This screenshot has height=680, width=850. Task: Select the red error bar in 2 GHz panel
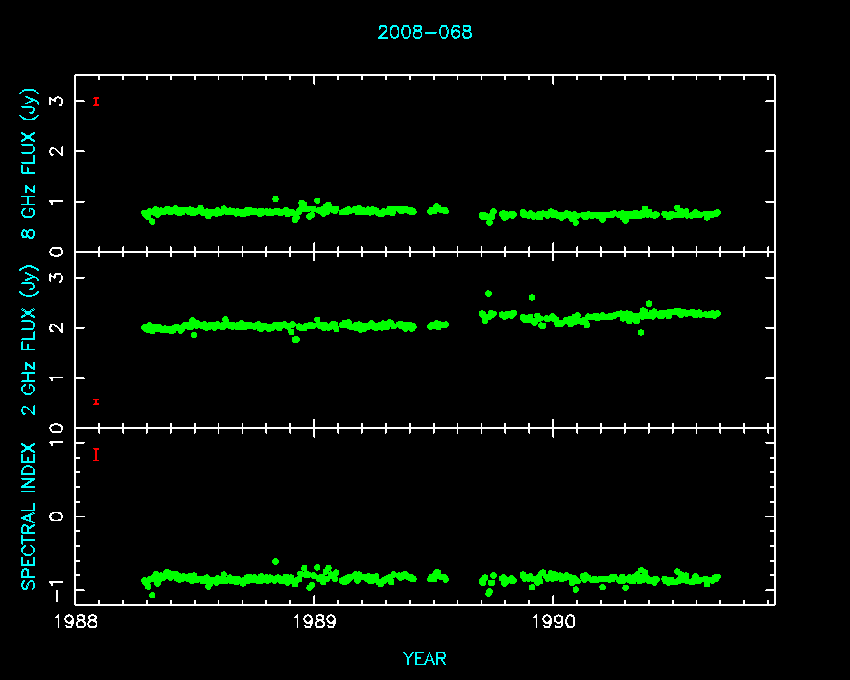(x=96, y=402)
